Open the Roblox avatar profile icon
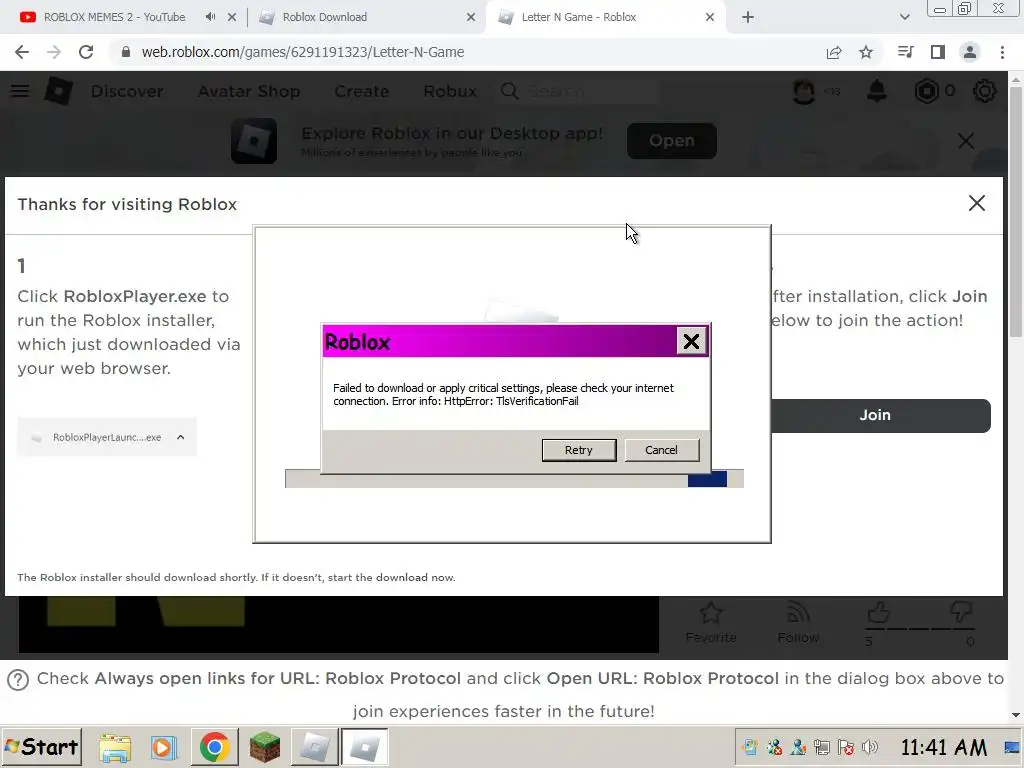1024x768 pixels. pos(803,91)
